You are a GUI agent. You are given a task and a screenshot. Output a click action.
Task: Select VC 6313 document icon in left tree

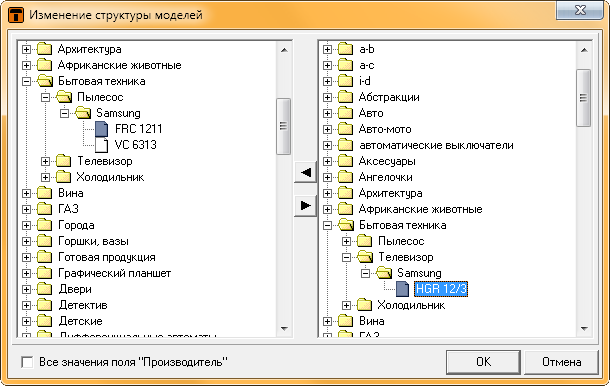click(102, 145)
